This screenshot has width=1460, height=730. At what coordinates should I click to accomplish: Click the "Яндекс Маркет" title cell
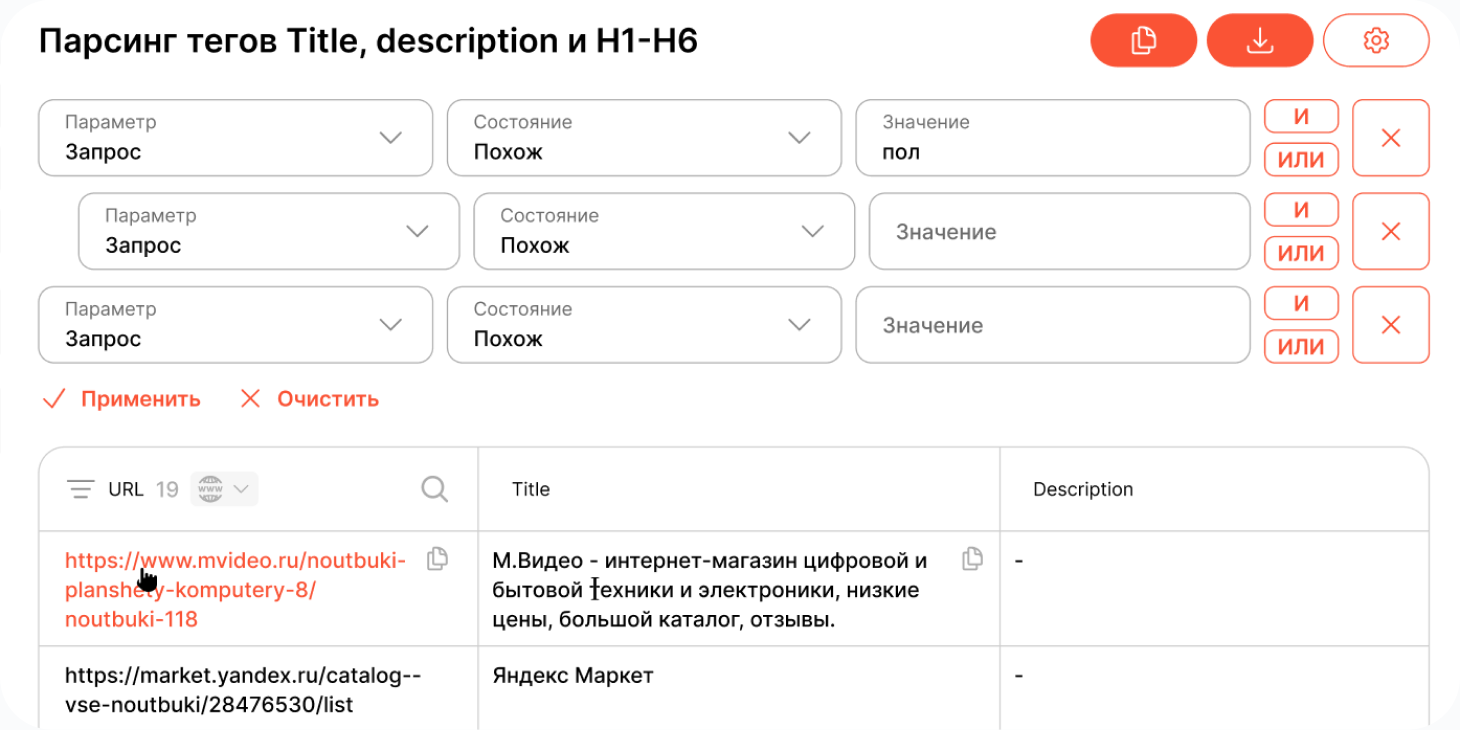pos(573,676)
